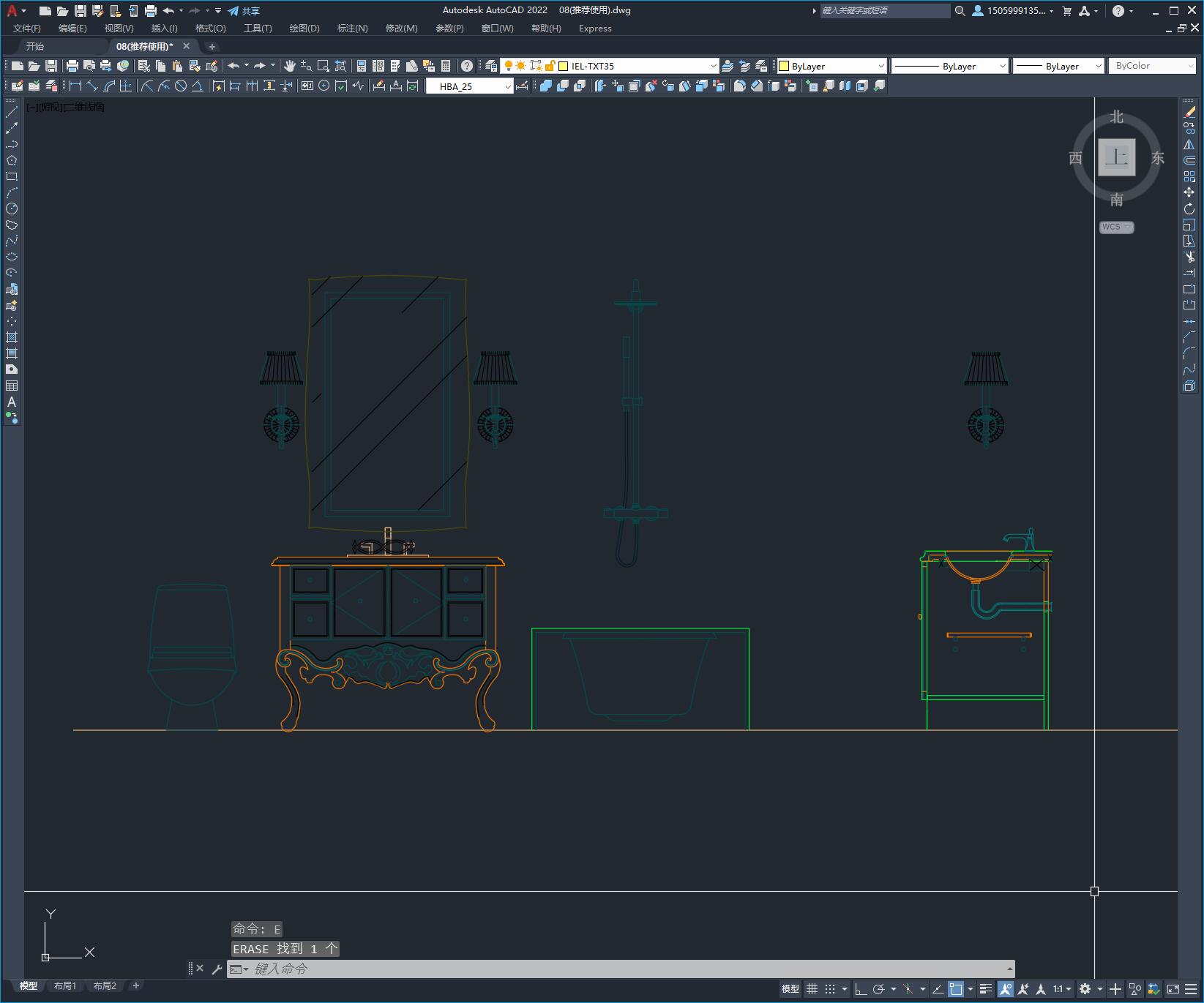
Task: Click the Save icon in quick access toolbar
Action: [81, 11]
